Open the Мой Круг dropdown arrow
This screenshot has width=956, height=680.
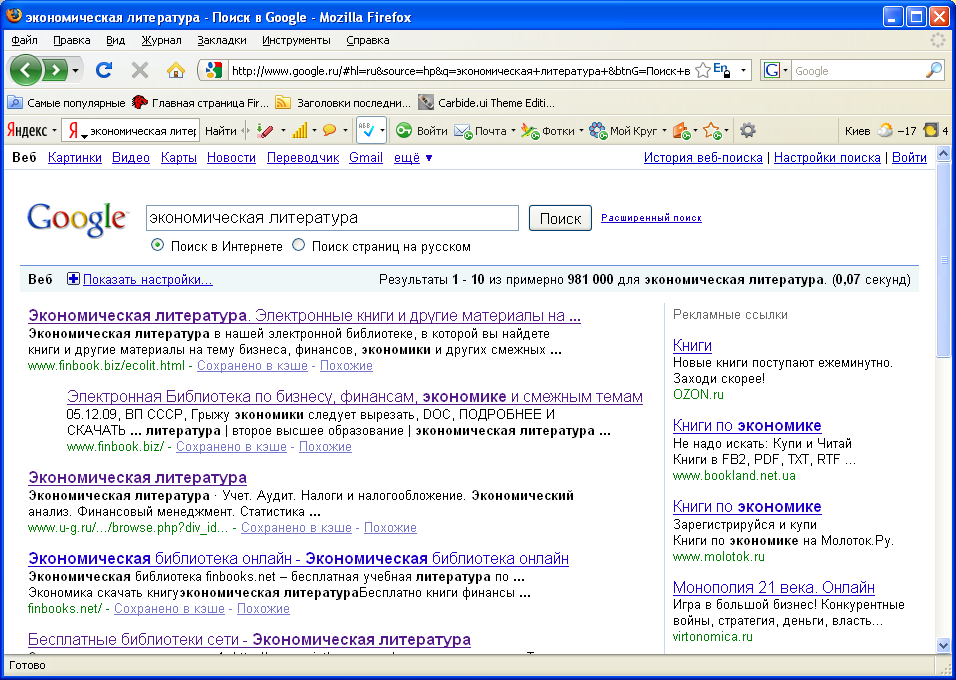coord(664,131)
